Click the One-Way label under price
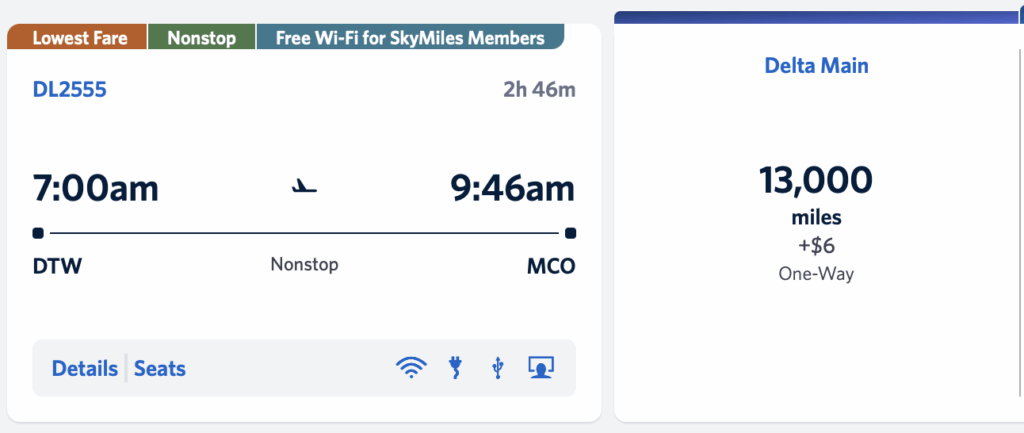 click(x=816, y=273)
